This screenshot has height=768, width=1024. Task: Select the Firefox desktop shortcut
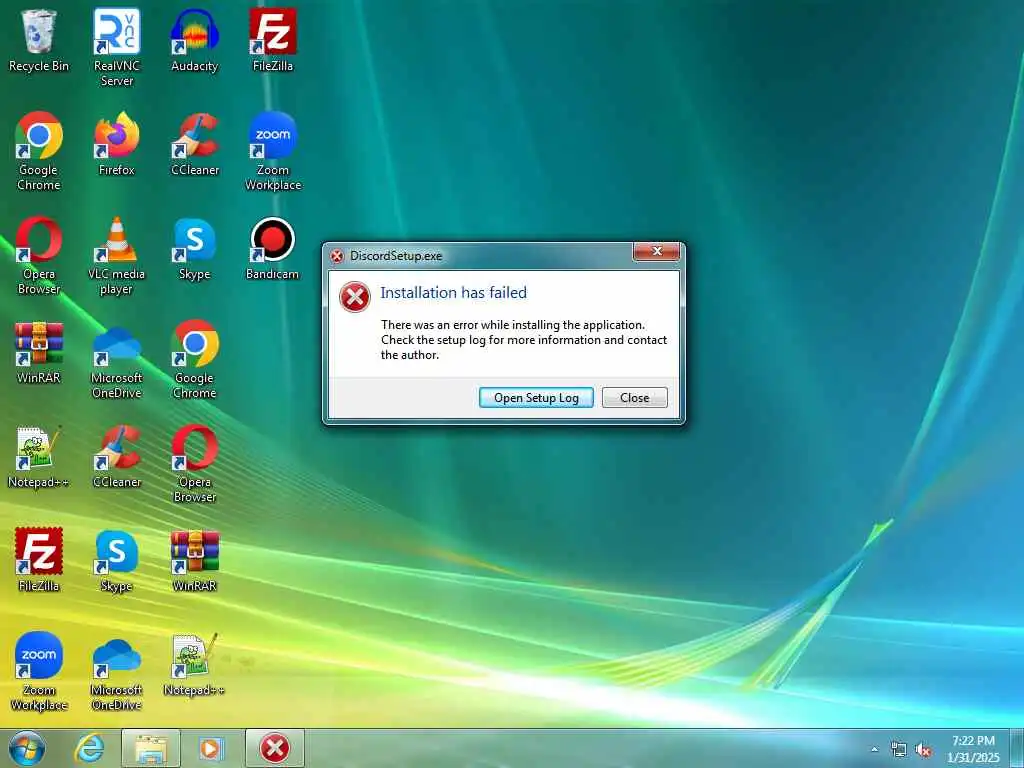(116, 145)
